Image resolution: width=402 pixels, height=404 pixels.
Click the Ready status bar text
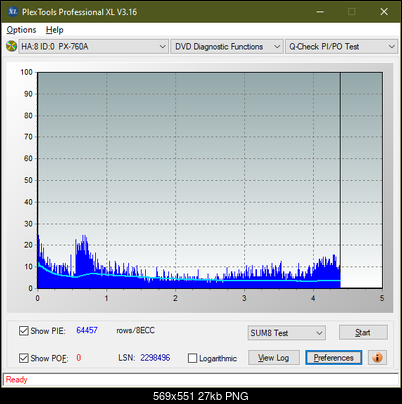[16, 379]
